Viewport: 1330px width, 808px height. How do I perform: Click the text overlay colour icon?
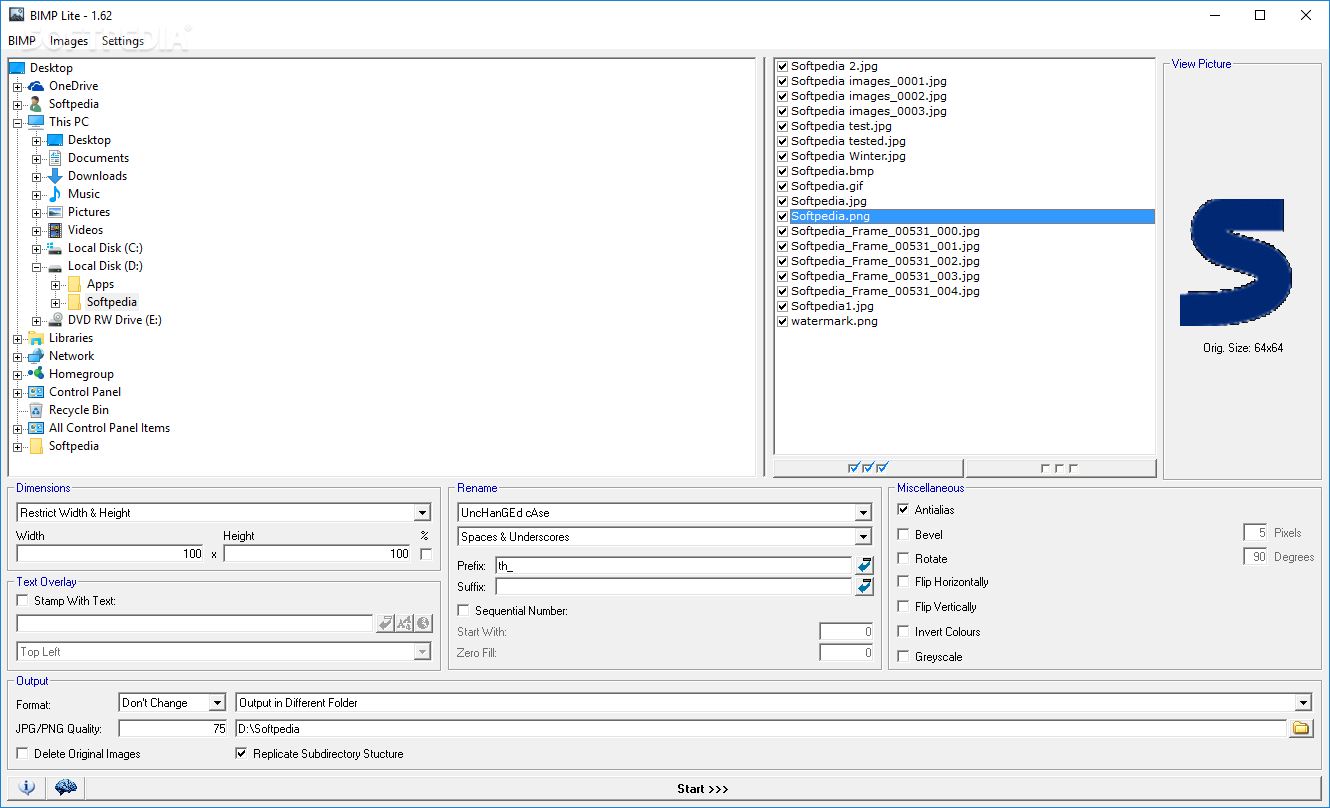pyautogui.click(x=423, y=623)
